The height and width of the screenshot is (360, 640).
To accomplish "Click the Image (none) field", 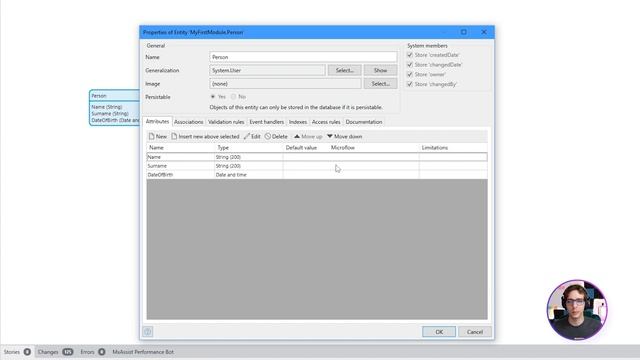I will pyautogui.click(x=285, y=84).
